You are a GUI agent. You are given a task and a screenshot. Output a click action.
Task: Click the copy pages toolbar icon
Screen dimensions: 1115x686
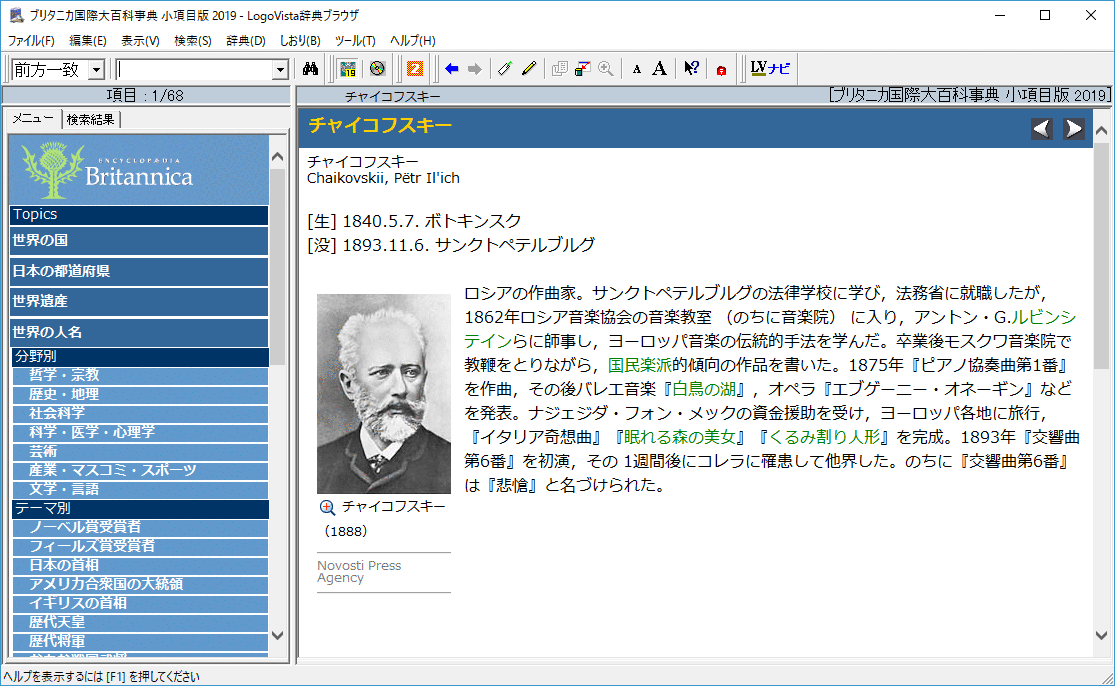(560, 69)
